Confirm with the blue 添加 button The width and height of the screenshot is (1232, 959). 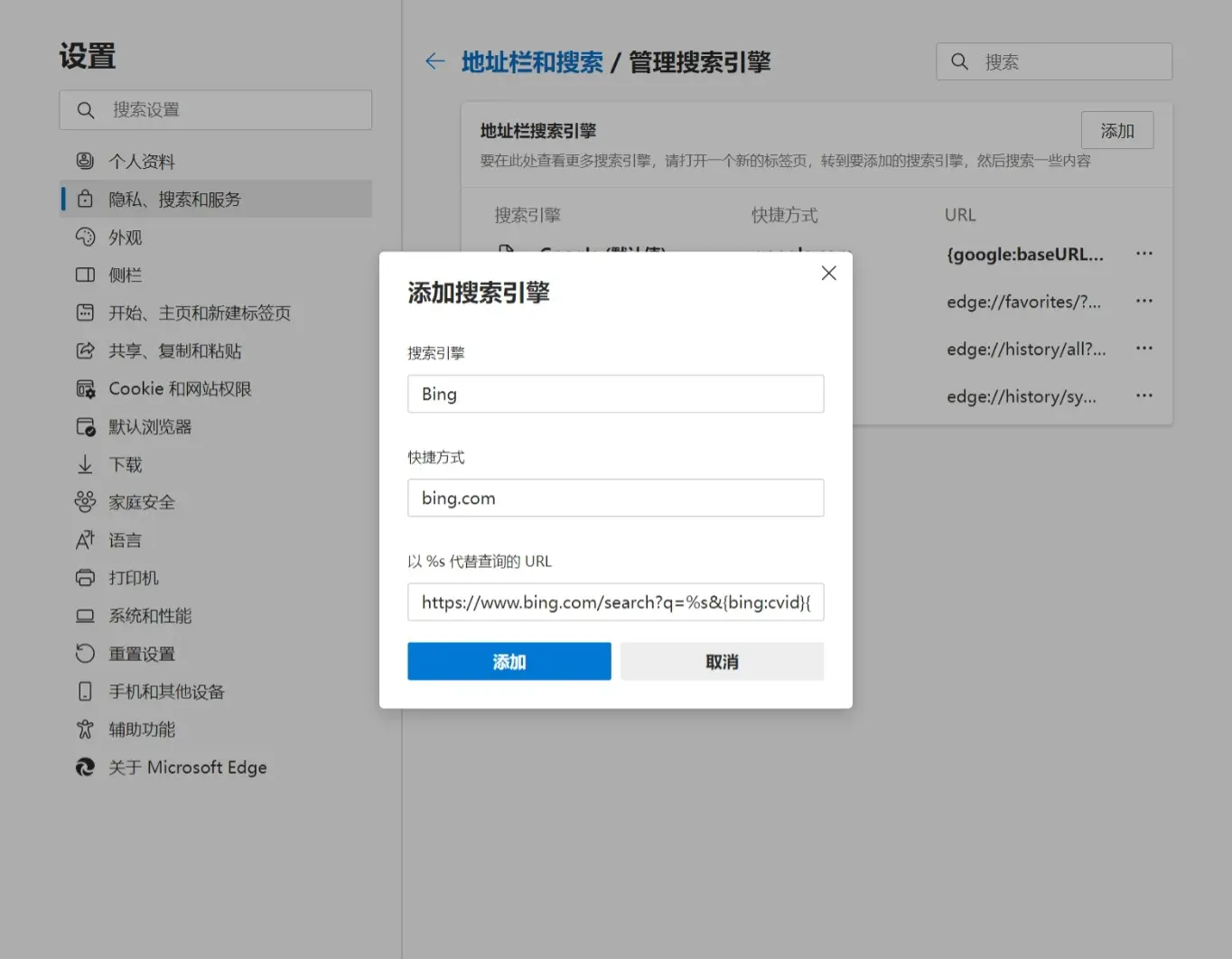509,661
